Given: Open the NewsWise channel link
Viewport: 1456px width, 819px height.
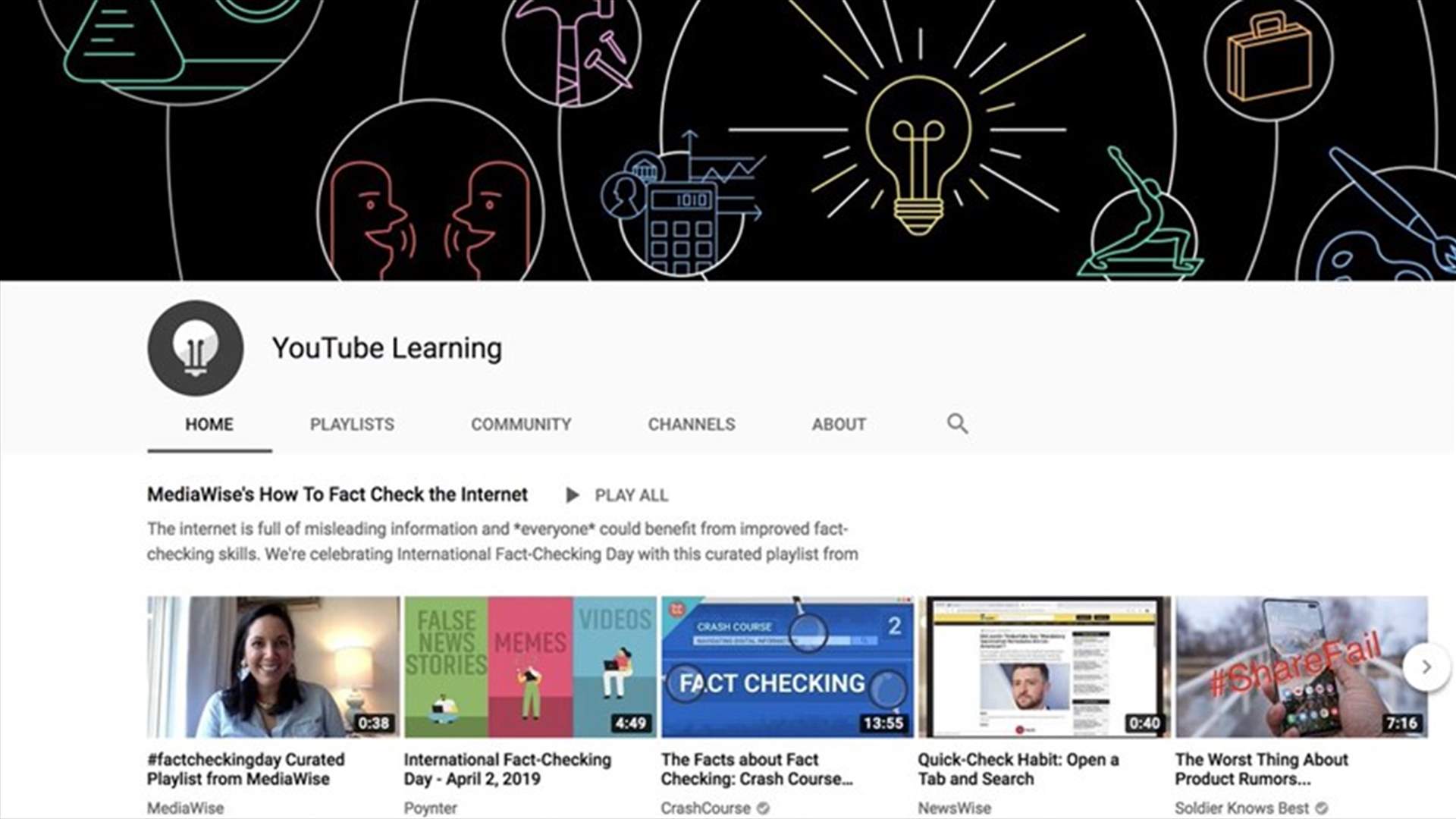Looking at the screenshot, I should tap(955, 808).
